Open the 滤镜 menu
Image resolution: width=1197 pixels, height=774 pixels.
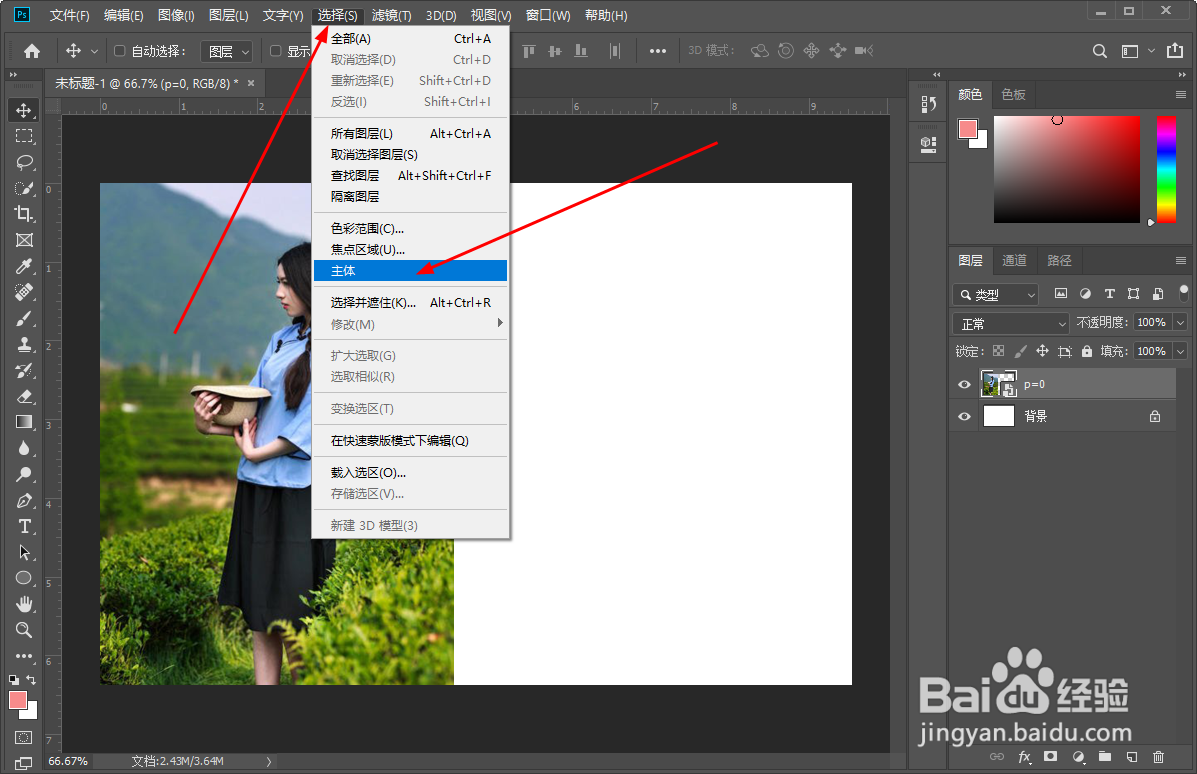coord(390,15)
